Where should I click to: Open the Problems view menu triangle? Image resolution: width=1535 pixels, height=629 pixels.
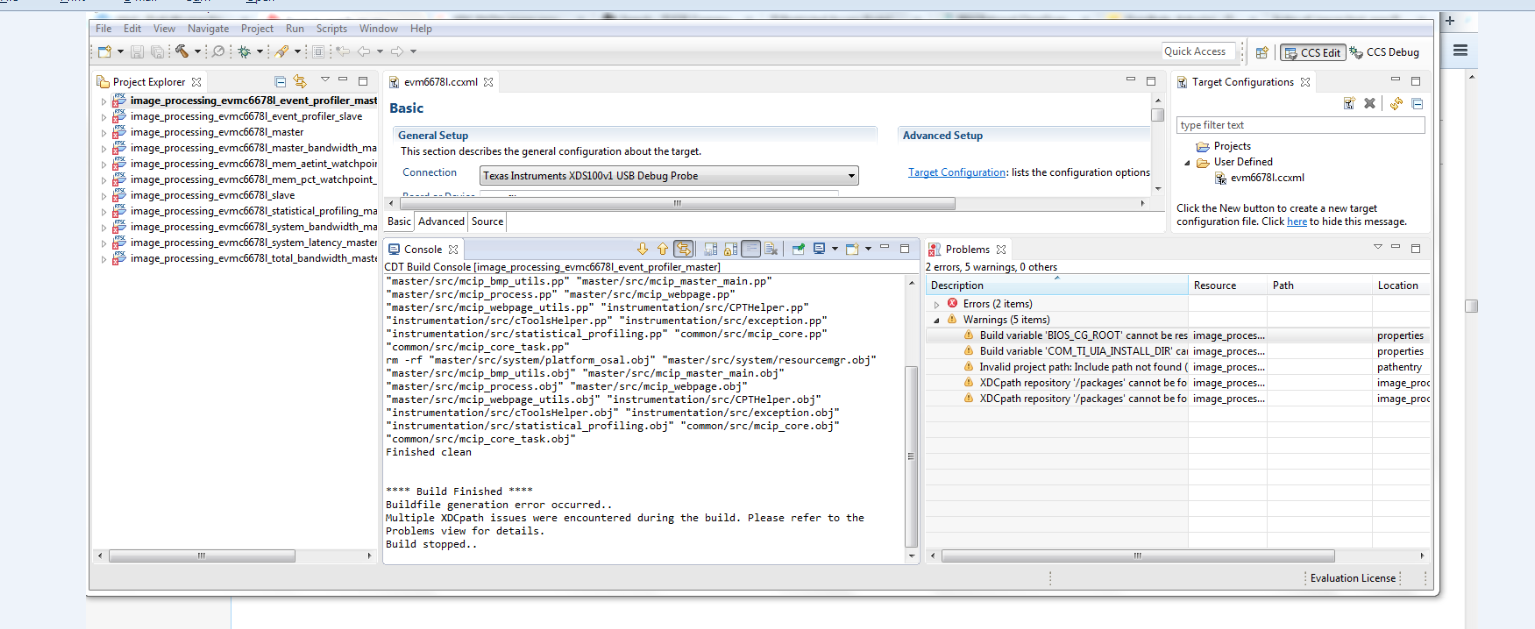pos(1377,247)
